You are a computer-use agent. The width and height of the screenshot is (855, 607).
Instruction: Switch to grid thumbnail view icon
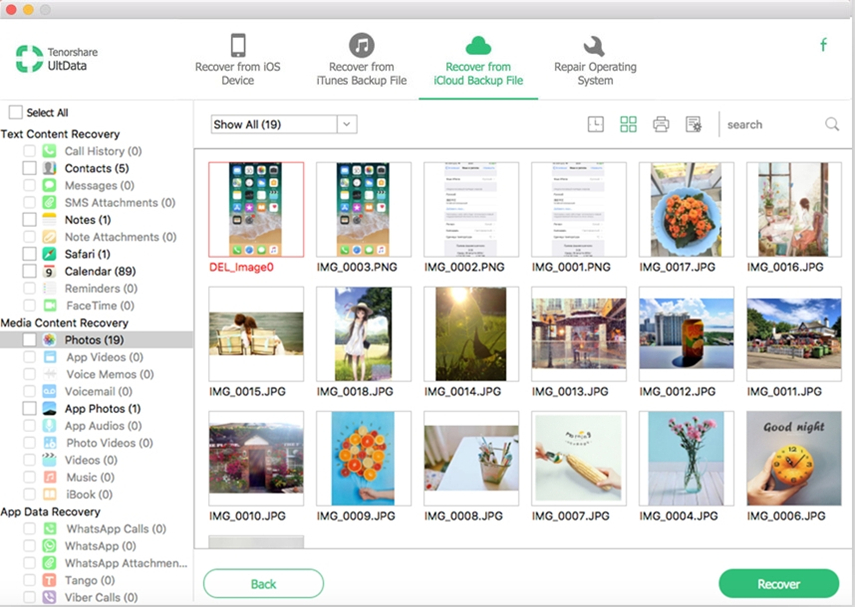click(x=628, y=124)
